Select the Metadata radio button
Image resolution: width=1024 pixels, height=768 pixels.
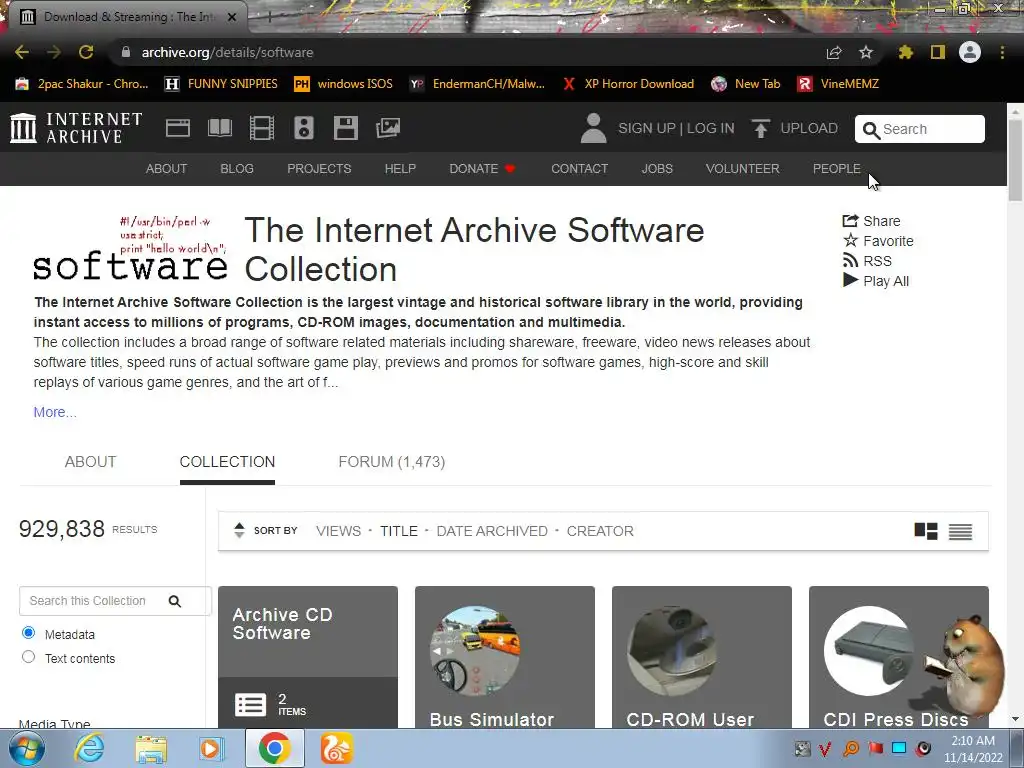28,633
